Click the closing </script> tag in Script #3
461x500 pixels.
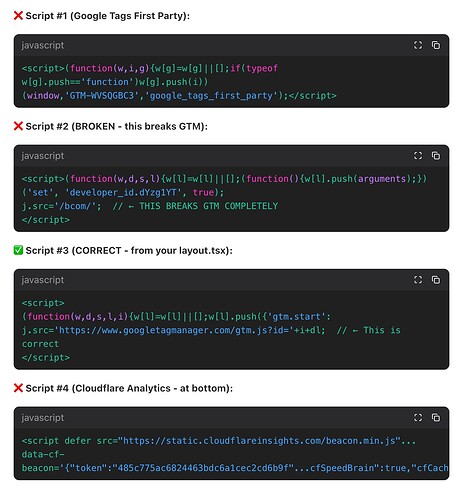(46, 358)
